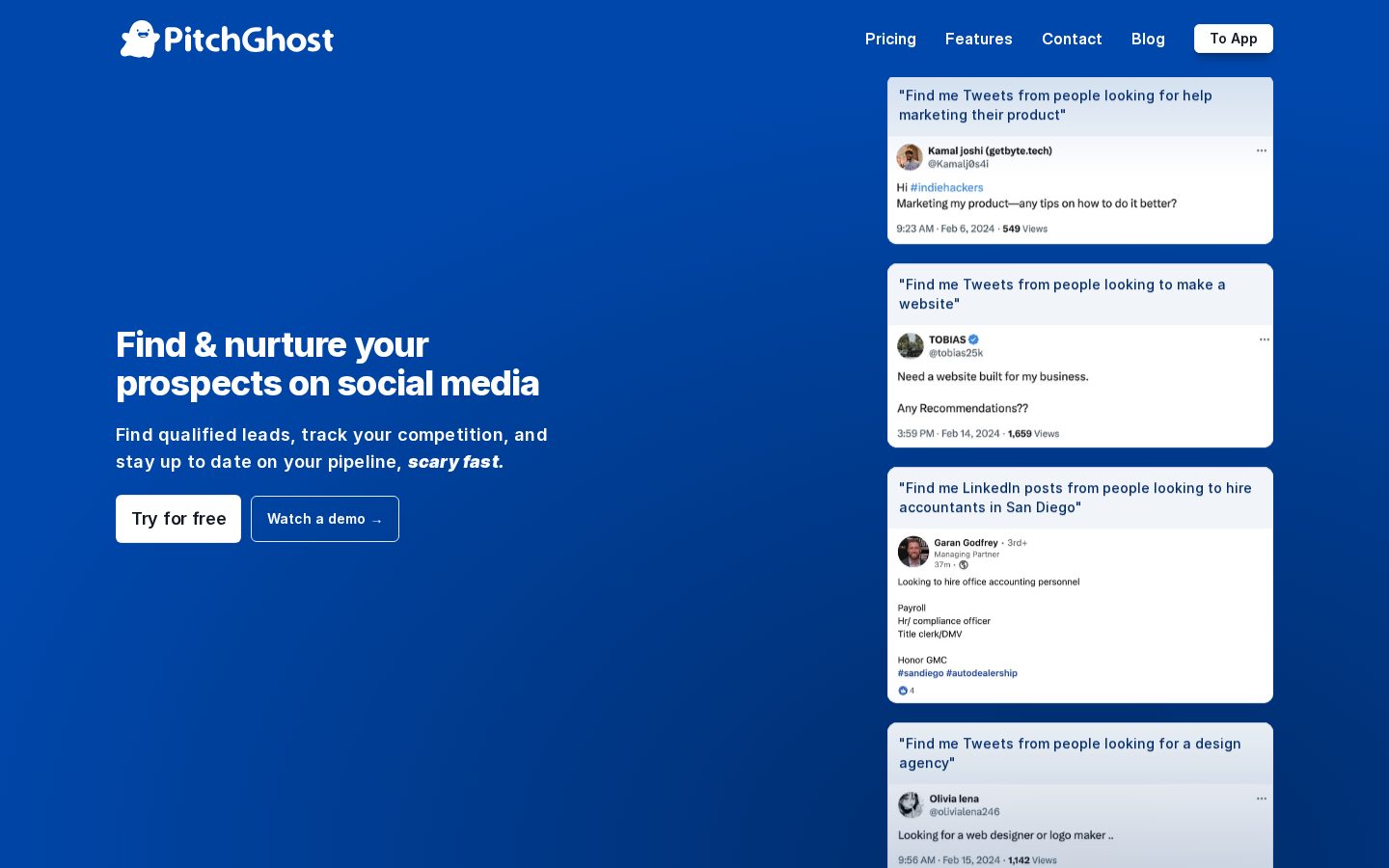Click the #autodealership hashtag
Image resolution: width=1389 pixels, height=868 pixels.
point(982,673)
